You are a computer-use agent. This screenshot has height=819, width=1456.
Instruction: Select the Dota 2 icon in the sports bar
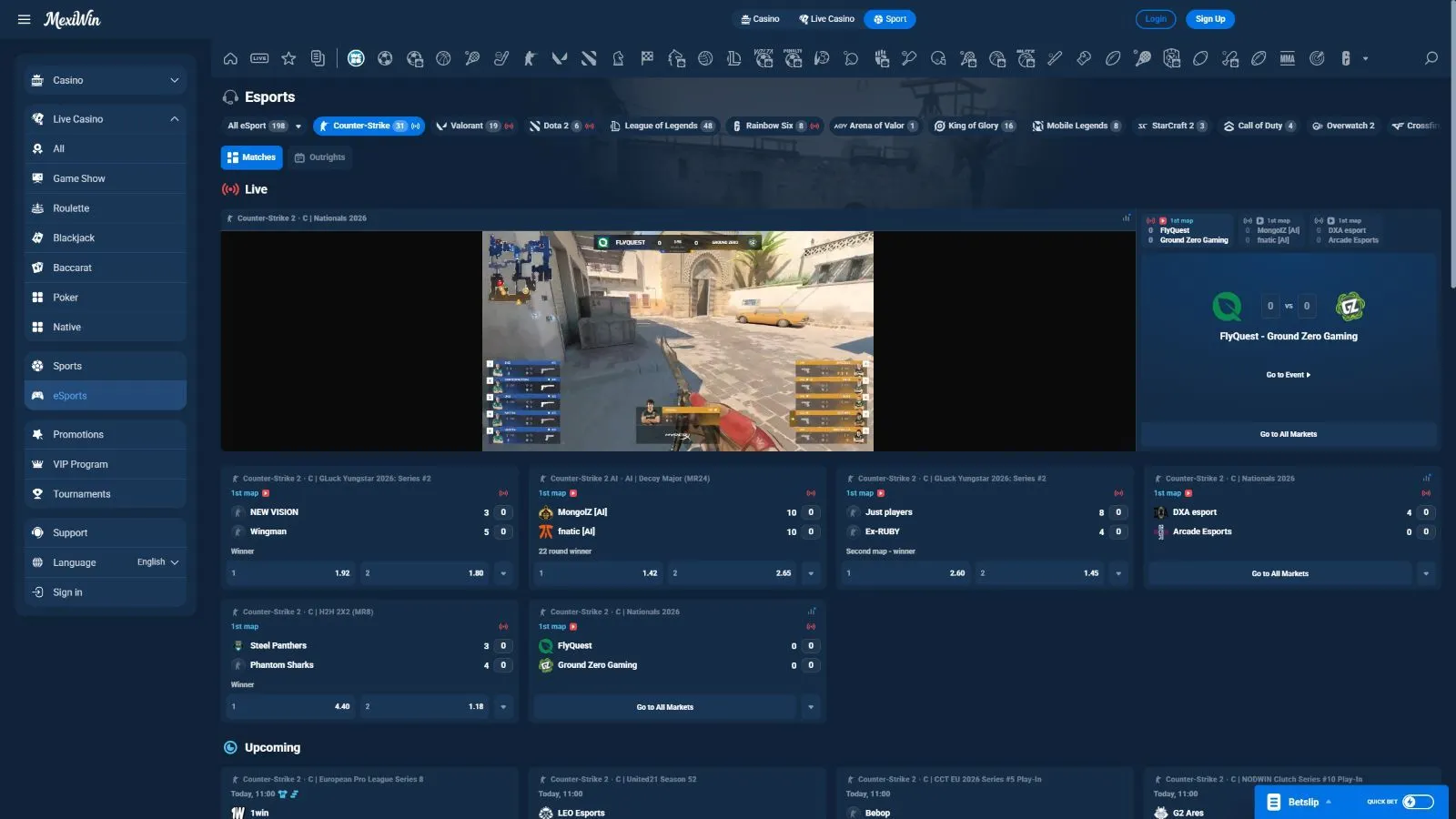pyautogui.click(x=589, y=58)
